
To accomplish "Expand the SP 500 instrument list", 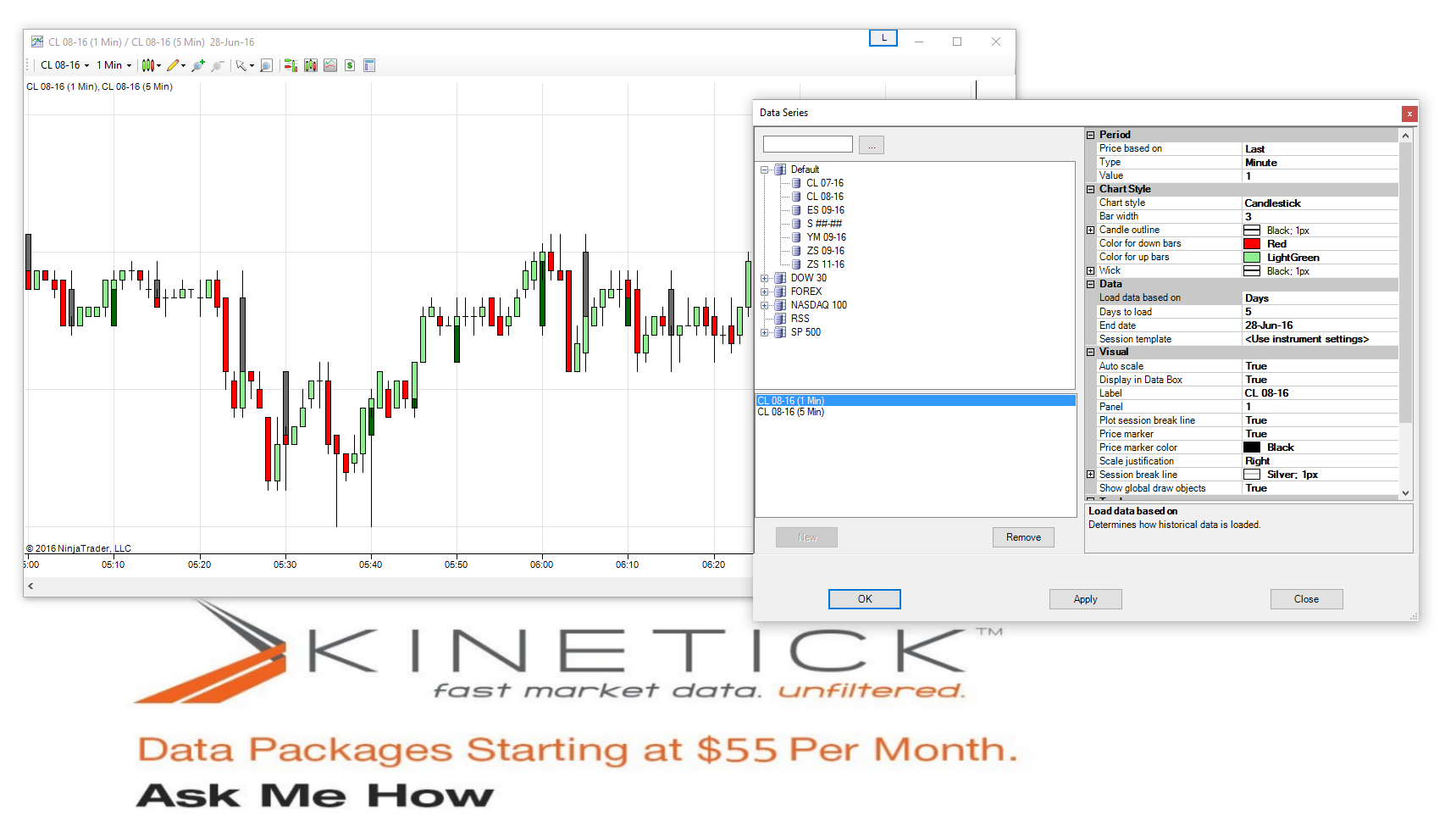I will tap(764, 332).
